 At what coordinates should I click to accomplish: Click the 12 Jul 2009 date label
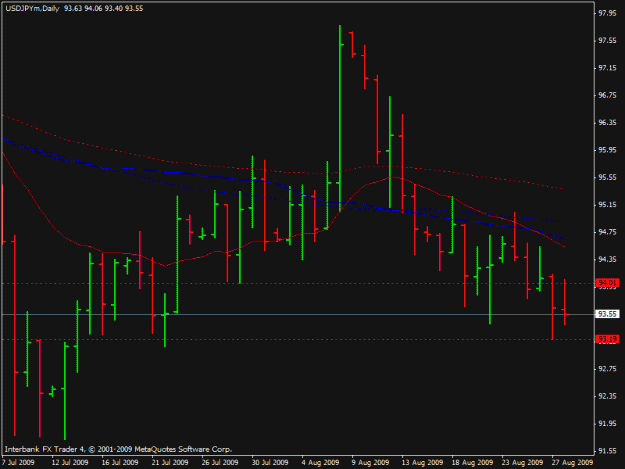coord(70,463)
